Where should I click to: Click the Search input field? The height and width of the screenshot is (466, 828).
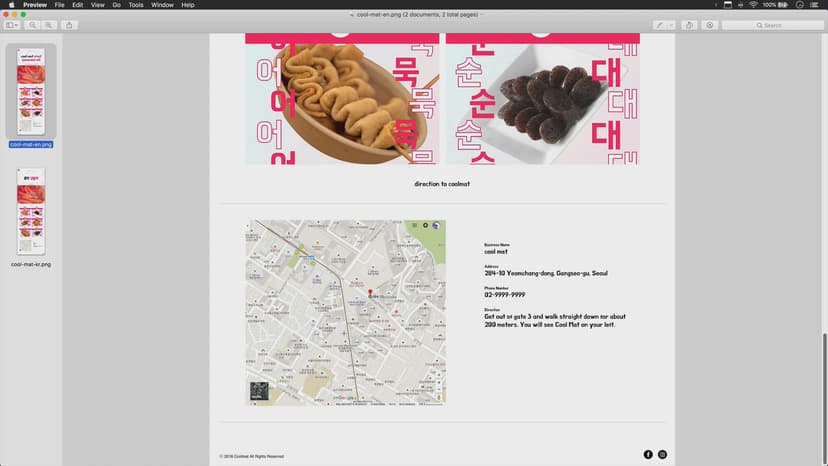point(772,25)
